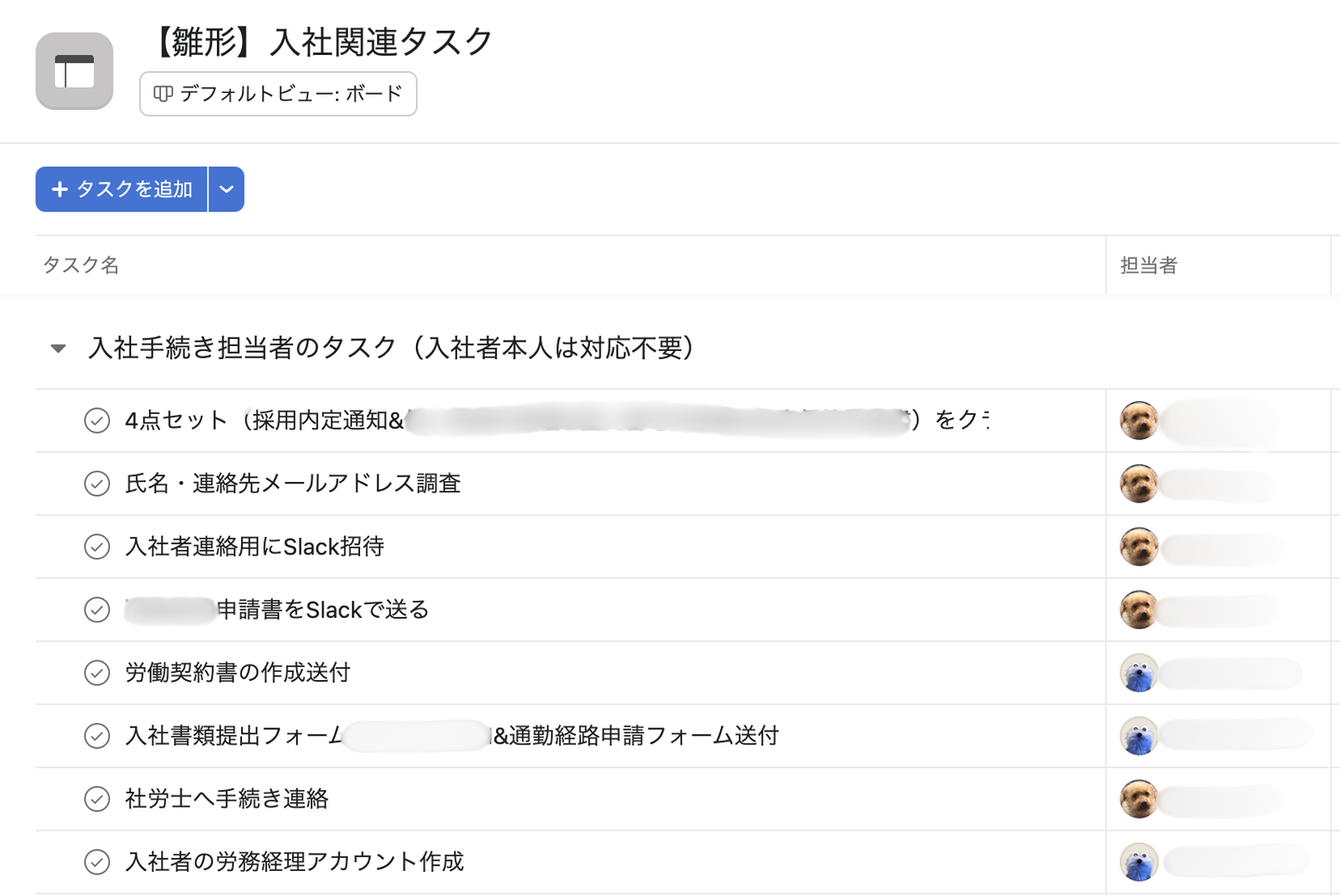
Task: Click assignee avatar for 入社者連絡用にSlack招待
Action: (1139, 546)
